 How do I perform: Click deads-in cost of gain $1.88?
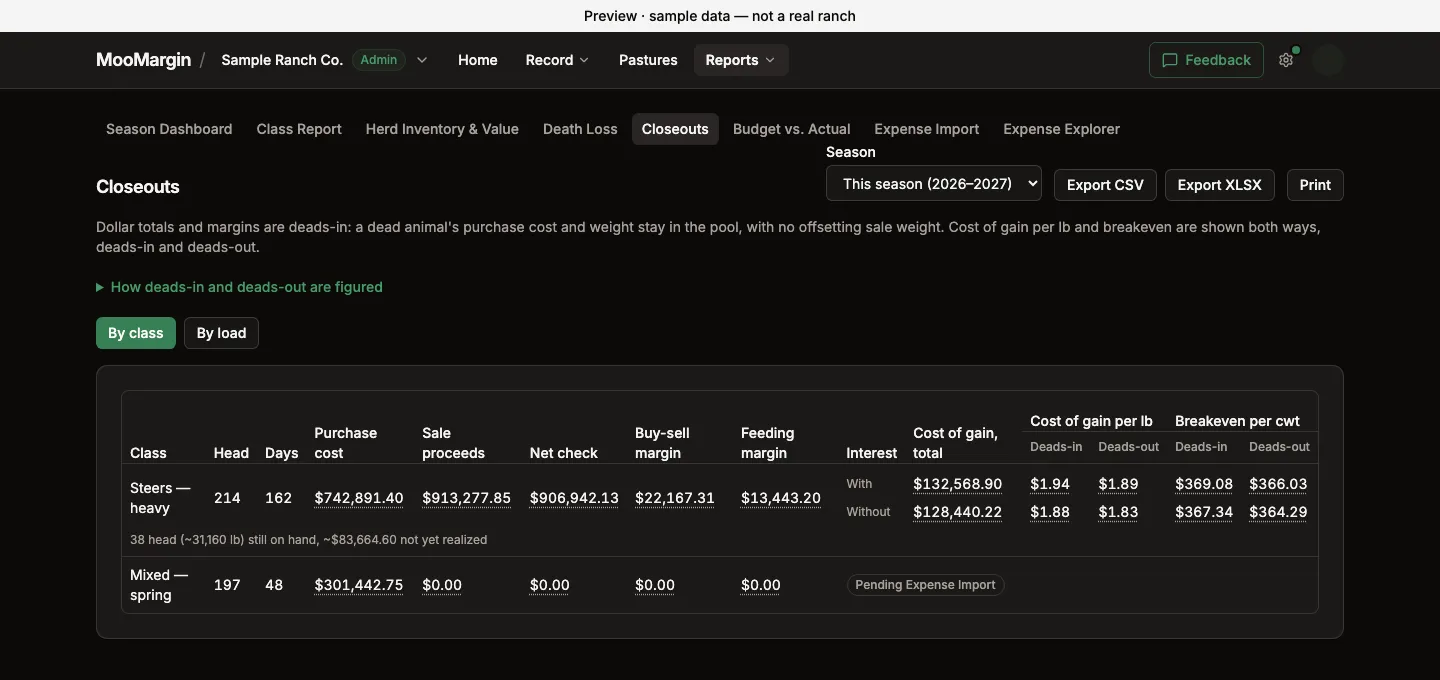1050,512
